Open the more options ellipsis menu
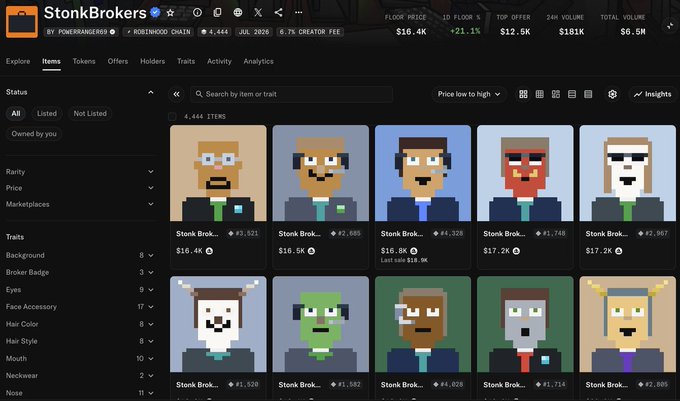The width and height of the screenshot is (680, 401). click(x=298, y=13)
